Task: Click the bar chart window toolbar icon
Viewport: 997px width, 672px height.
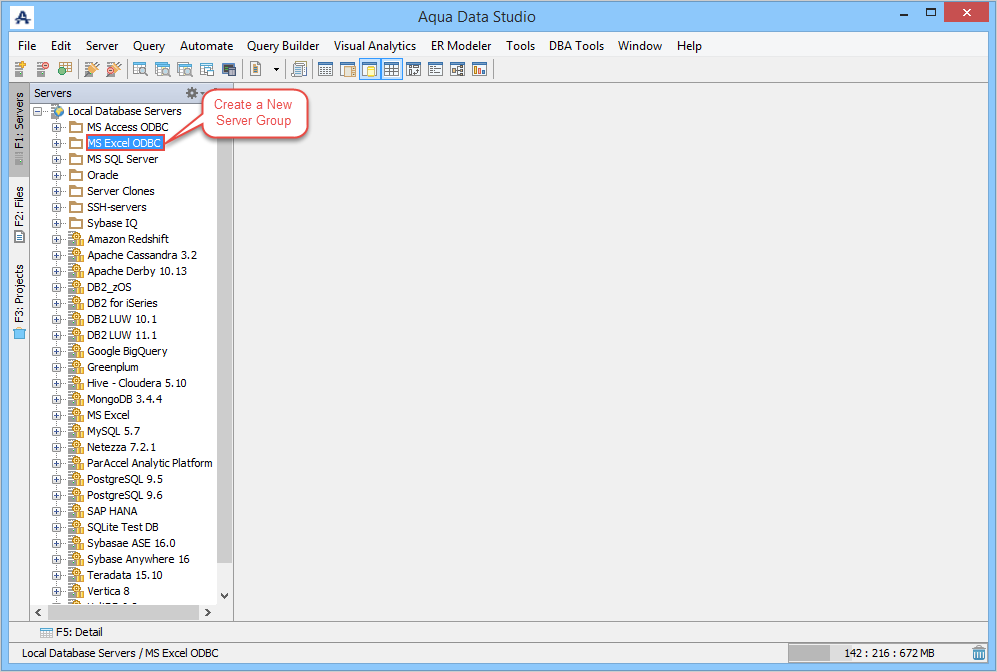Action: point(479,69)
